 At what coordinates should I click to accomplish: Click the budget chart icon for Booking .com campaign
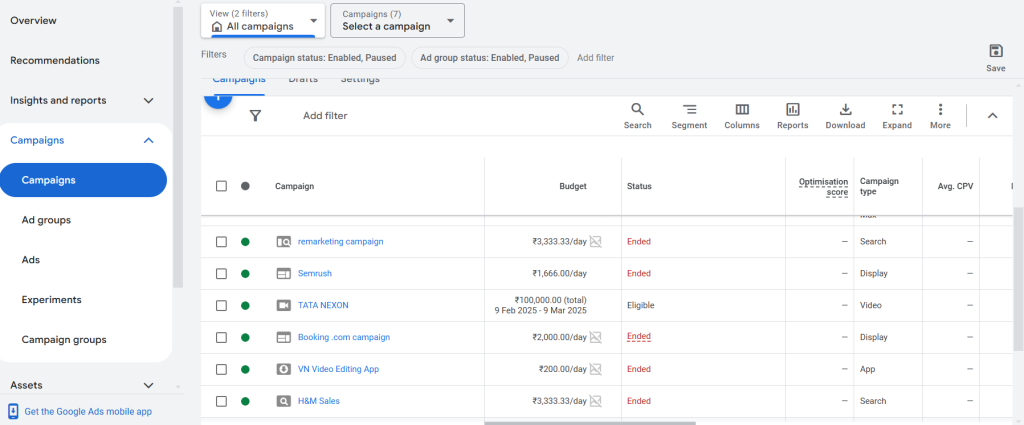point(595,338)
